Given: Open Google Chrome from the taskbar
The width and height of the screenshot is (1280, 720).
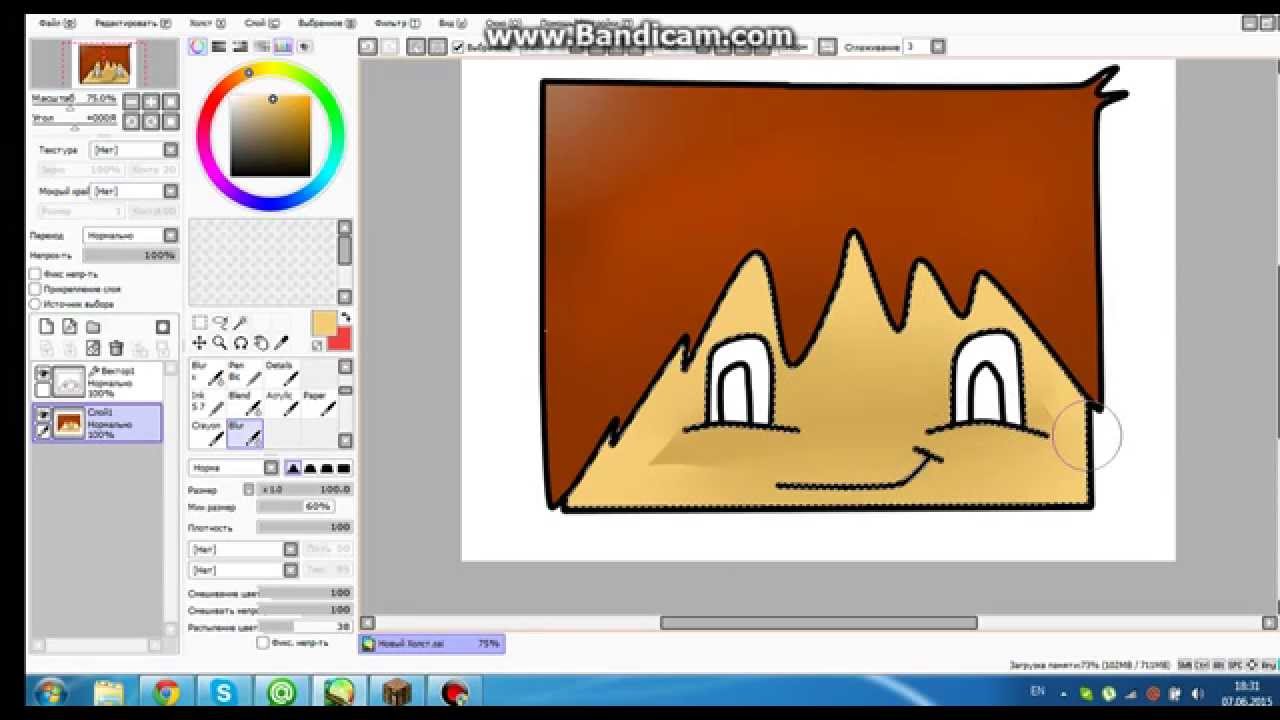Looking at the screenshot, I should [x=166, y=693].
